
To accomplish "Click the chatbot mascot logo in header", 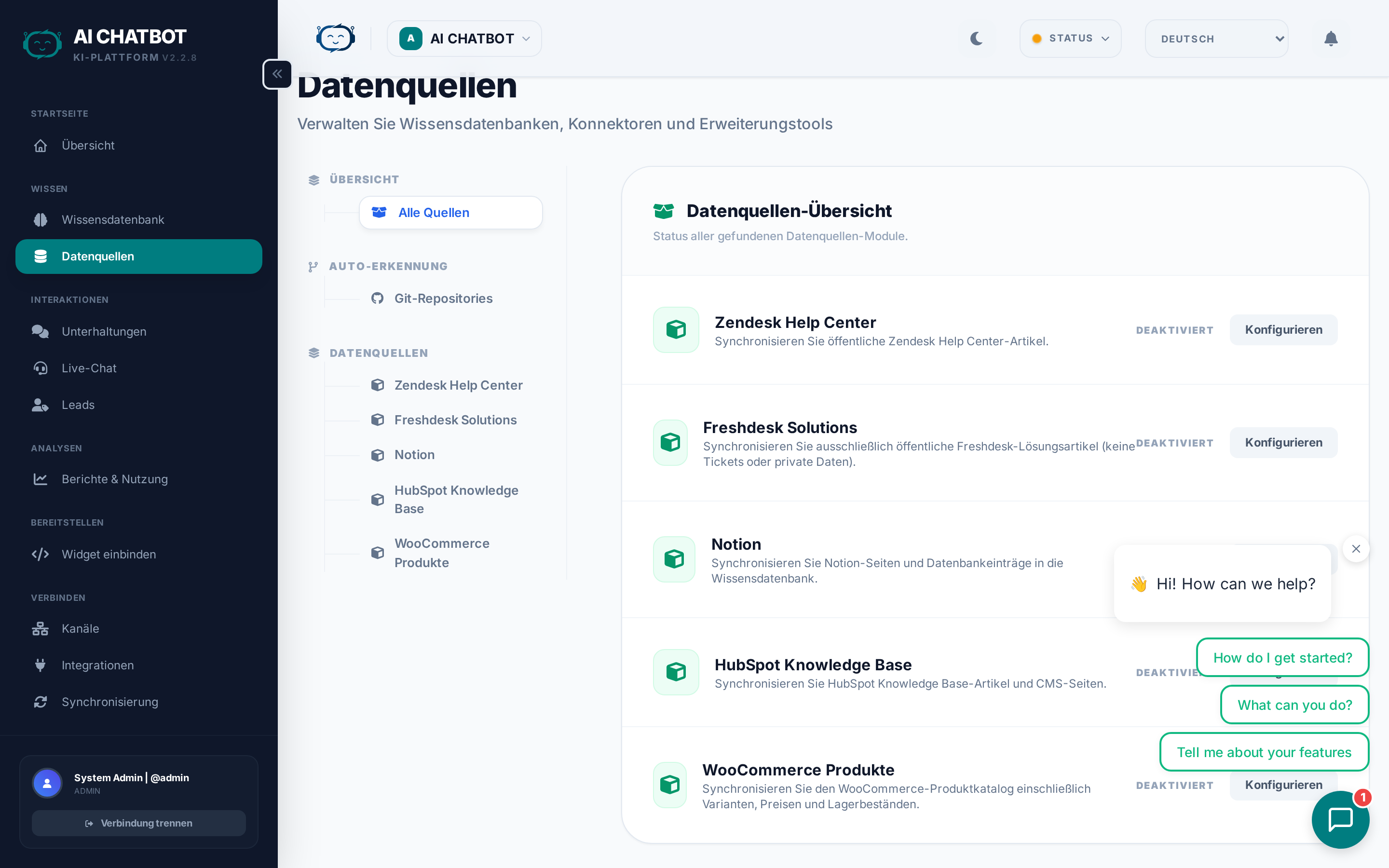I will click(x=335, y=39).
